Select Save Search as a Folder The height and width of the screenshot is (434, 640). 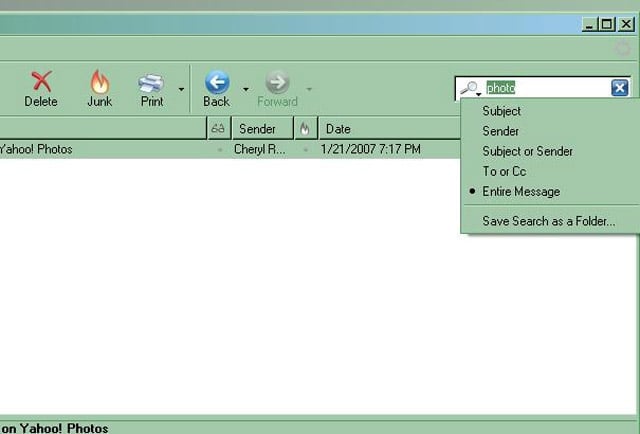click(x=550, y=221)
